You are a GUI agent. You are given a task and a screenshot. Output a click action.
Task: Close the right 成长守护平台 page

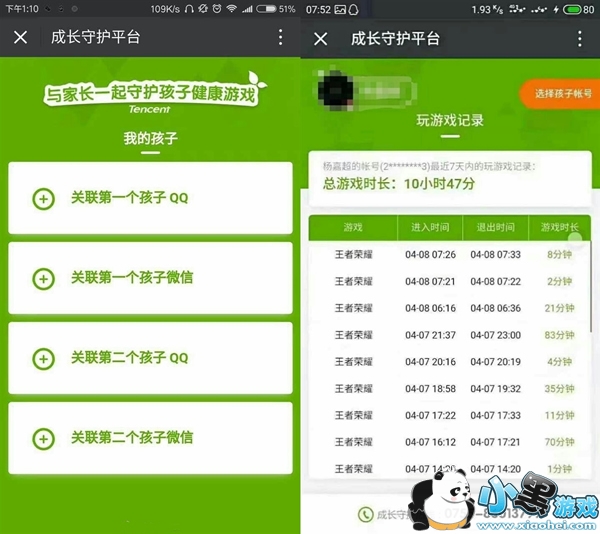point(321,39)
